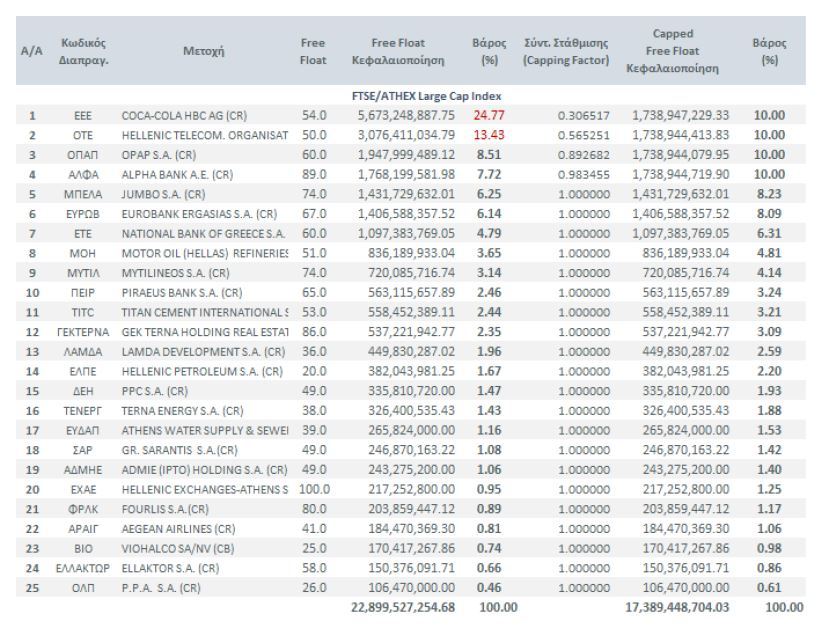Click the 'Κωδικός Διαπραγ.' column header
This screenshot has width=827, height=628.
click(83, 52)
